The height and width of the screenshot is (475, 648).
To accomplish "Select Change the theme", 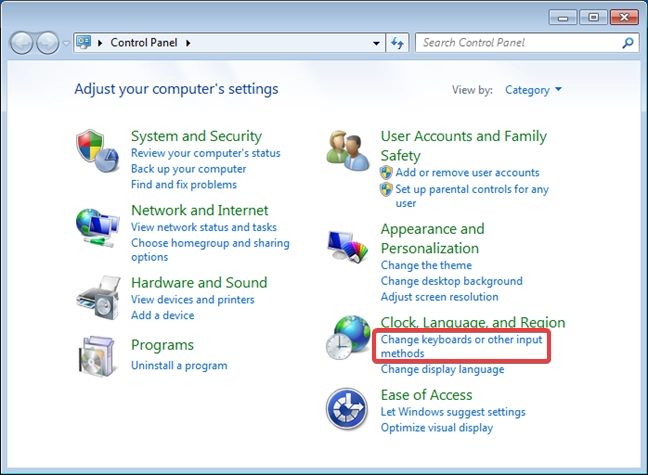I will [x=426, y=265].
